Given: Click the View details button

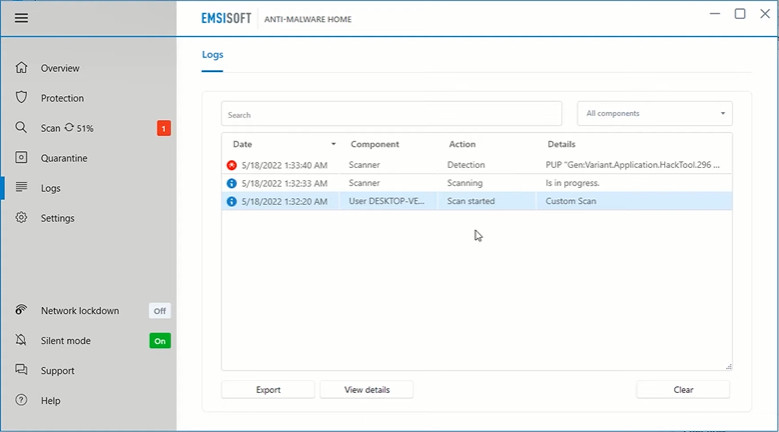Looking at the screenshot, I should click(x=367, y=390).
